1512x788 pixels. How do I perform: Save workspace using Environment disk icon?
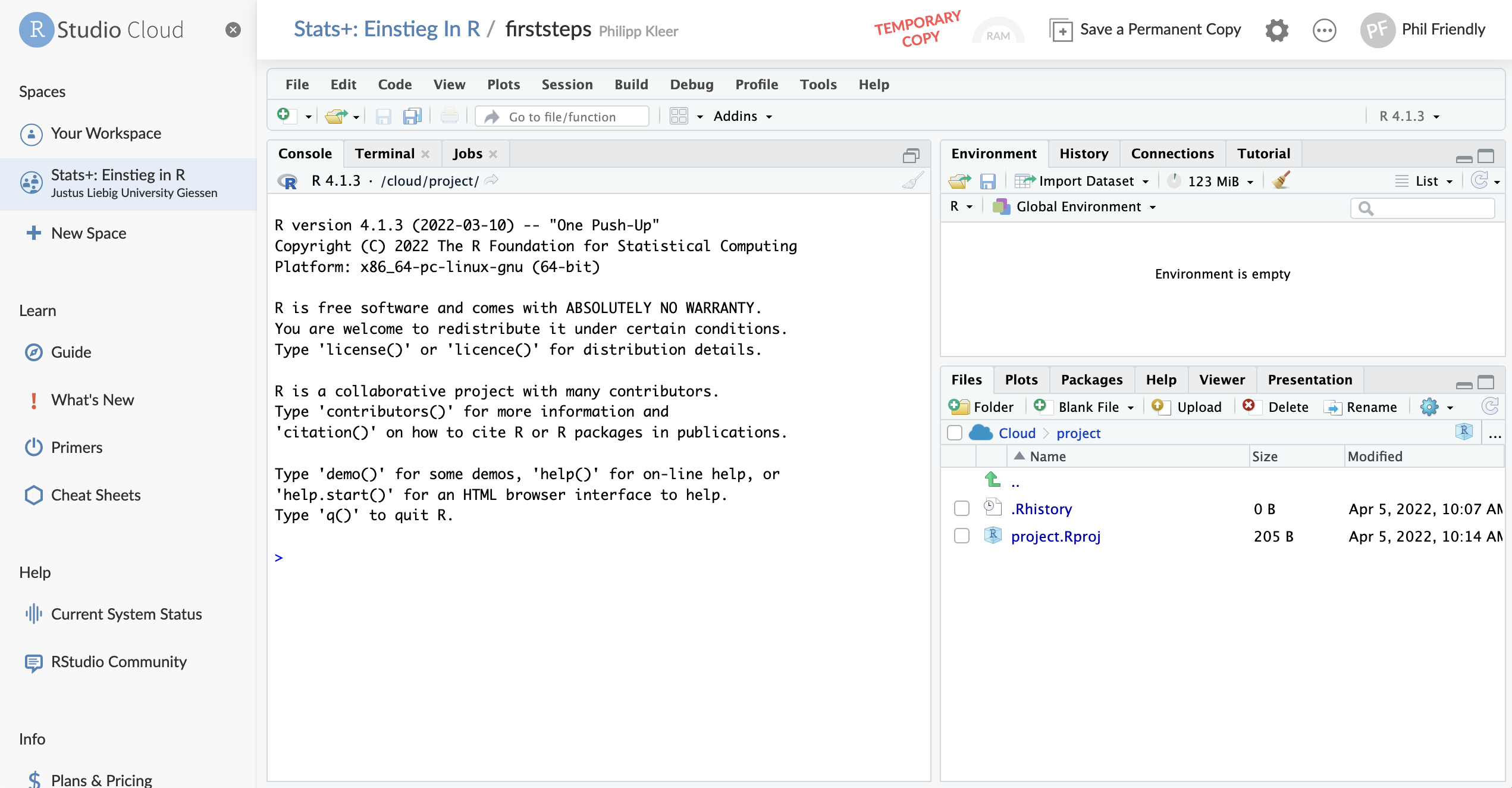tap(988, 181)
